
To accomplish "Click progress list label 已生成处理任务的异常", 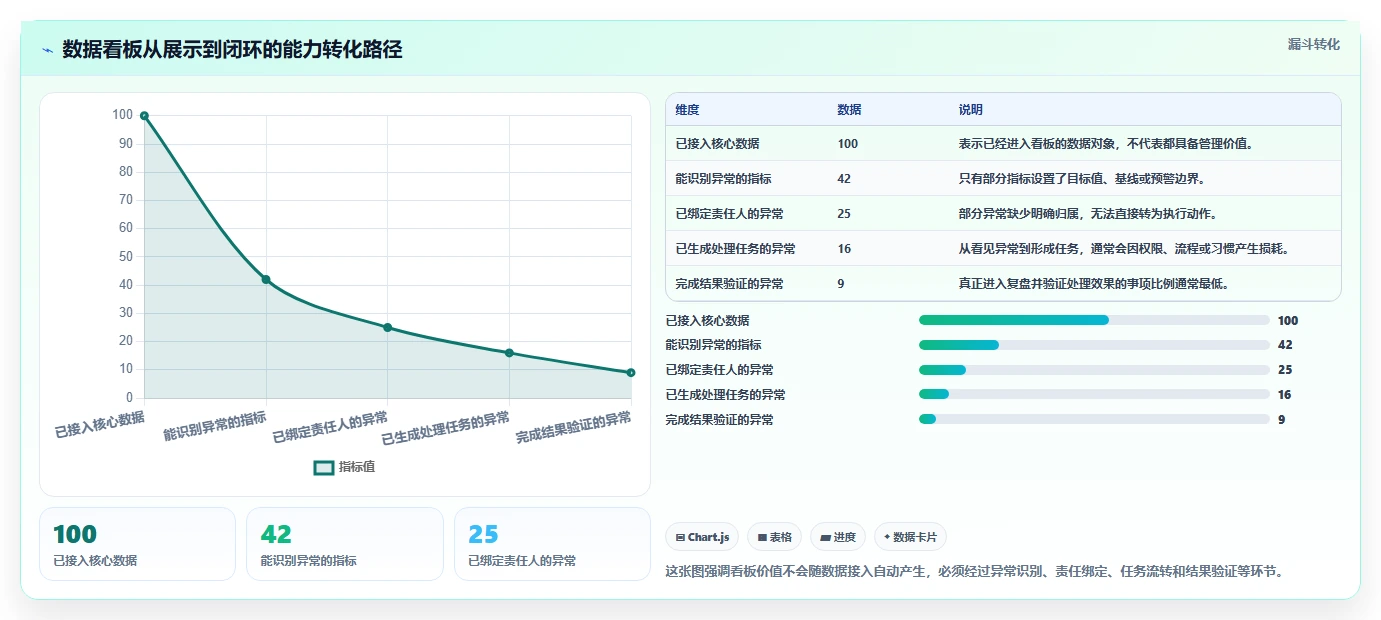I will click(725, 395).
